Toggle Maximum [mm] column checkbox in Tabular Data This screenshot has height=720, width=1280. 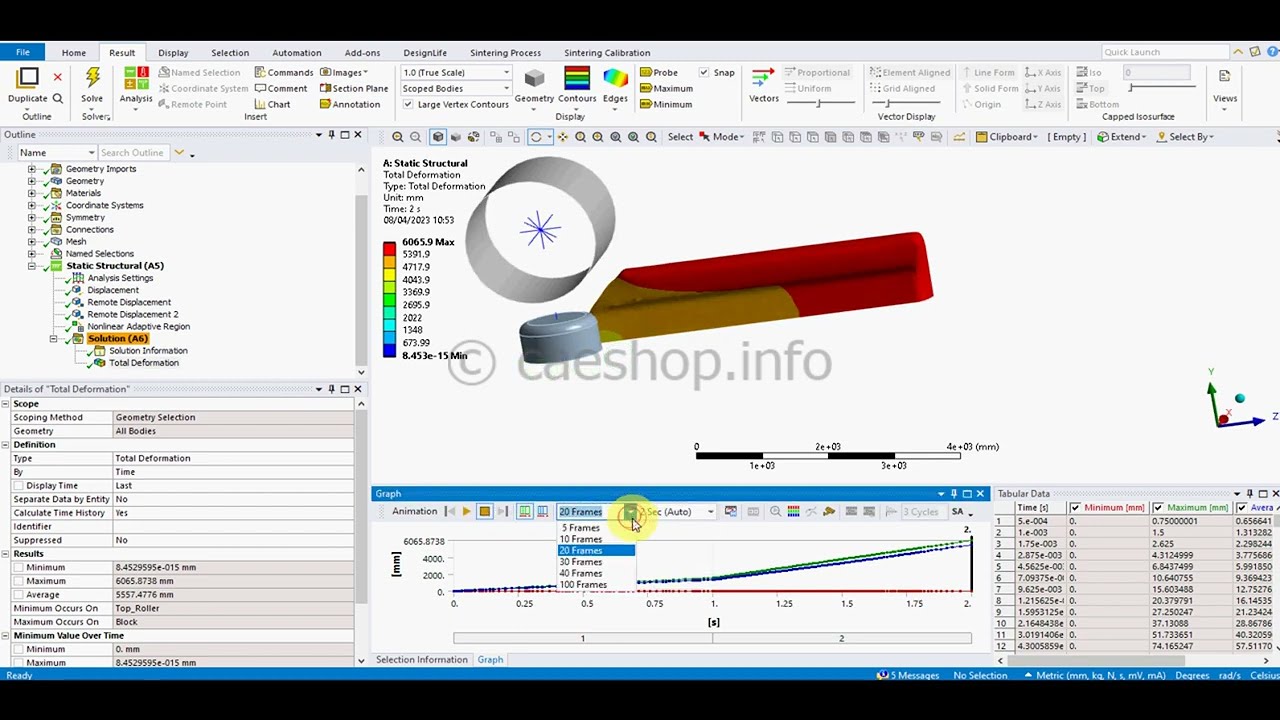(1158, 508)
